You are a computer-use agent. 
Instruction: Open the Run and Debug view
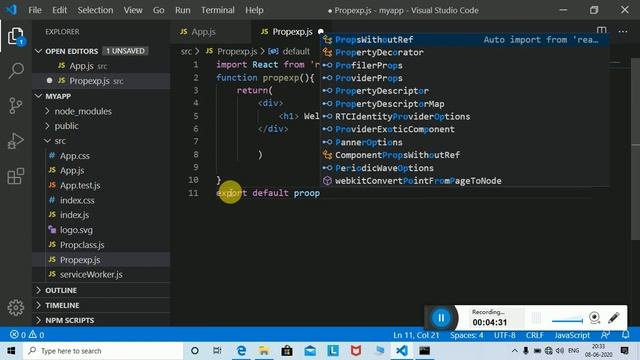(16, 141)
